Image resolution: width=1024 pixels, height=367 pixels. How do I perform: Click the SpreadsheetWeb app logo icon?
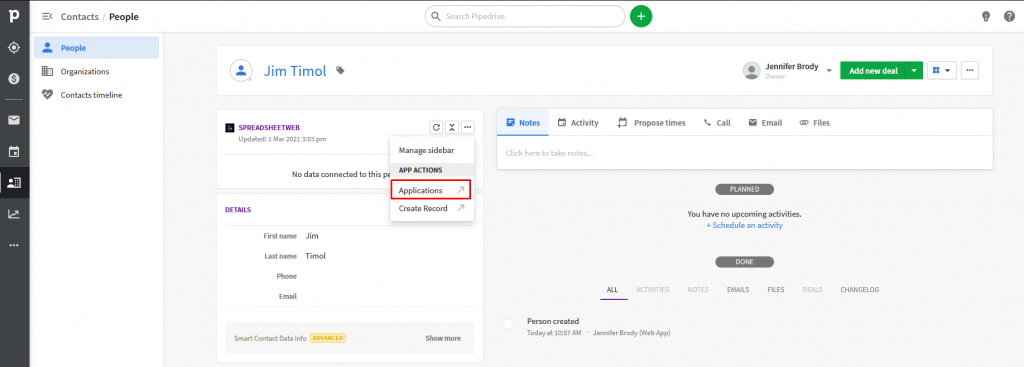point(229,128)
